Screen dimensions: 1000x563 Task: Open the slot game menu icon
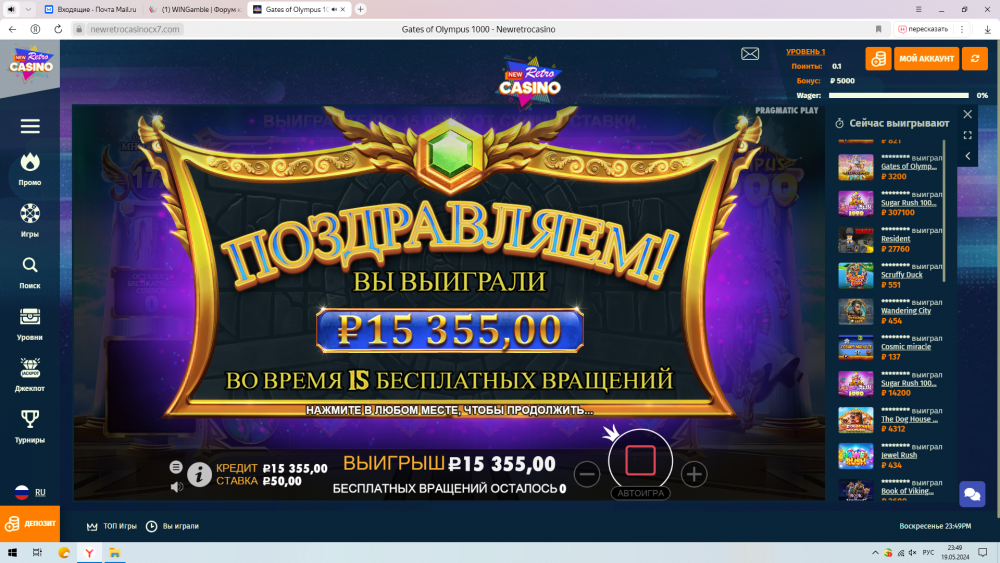point(176,467)
